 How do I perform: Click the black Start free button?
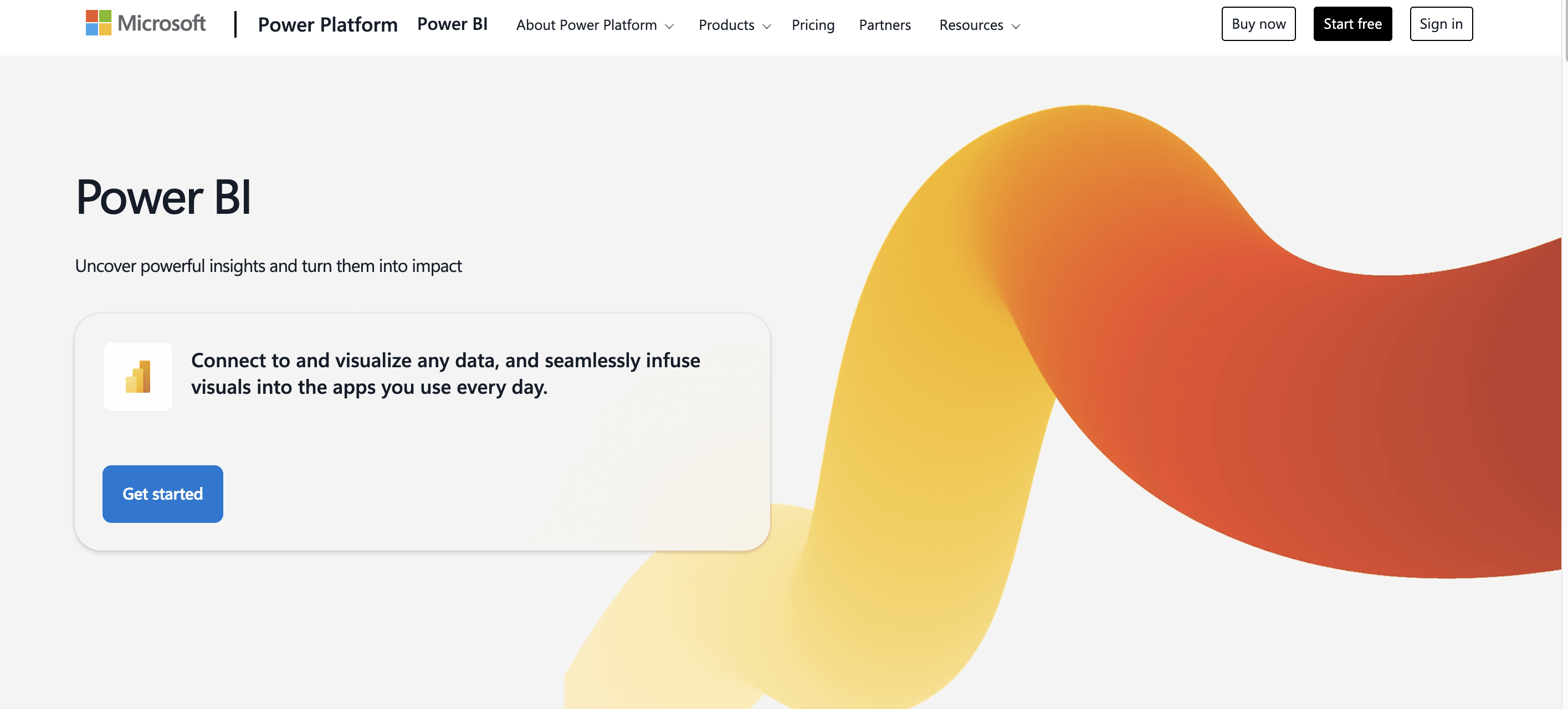[1352, 24]
